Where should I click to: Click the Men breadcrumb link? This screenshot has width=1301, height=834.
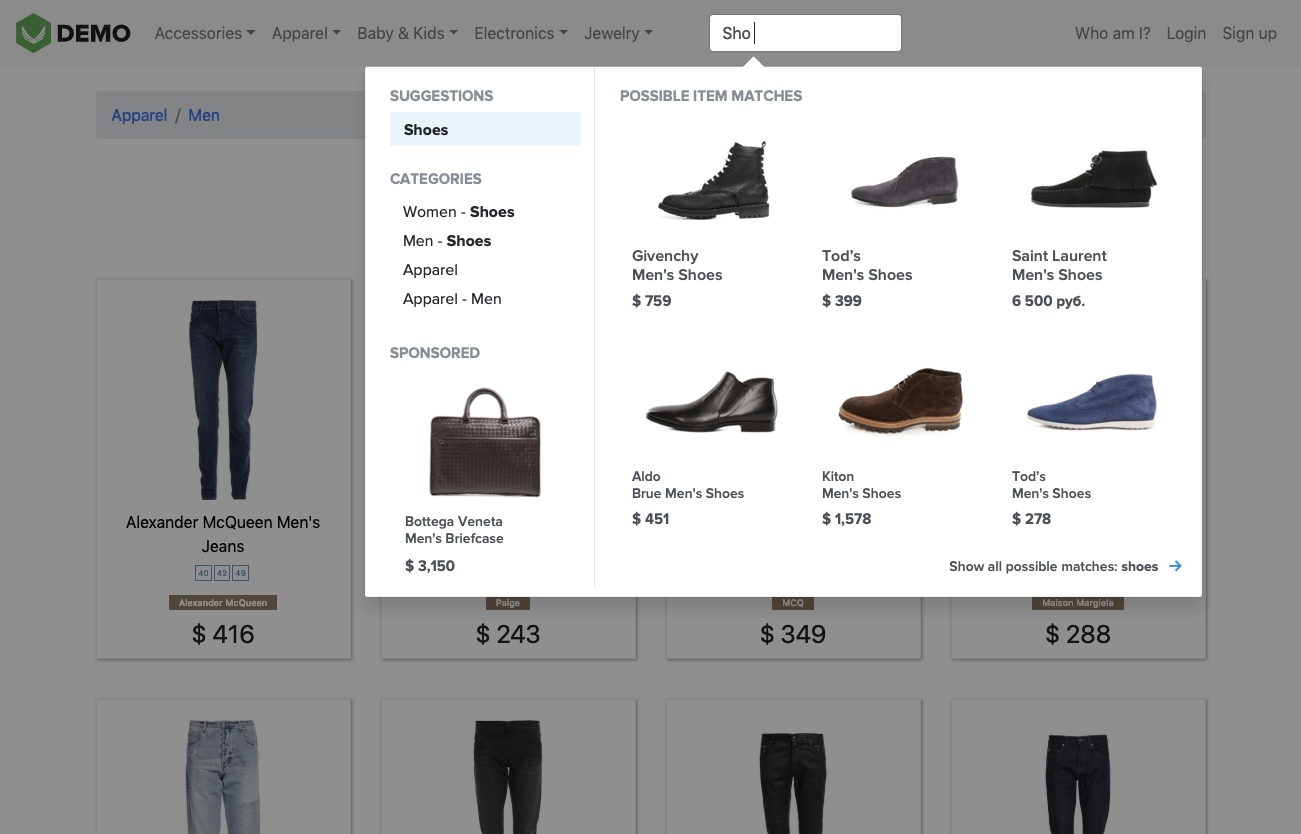click(204, 115)
